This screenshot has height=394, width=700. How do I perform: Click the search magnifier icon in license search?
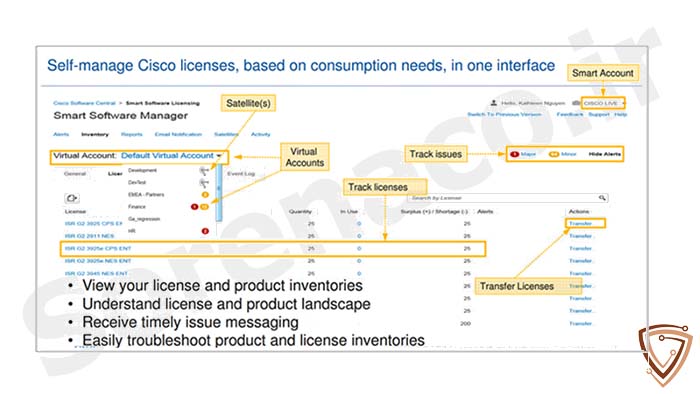pos(602,198)
